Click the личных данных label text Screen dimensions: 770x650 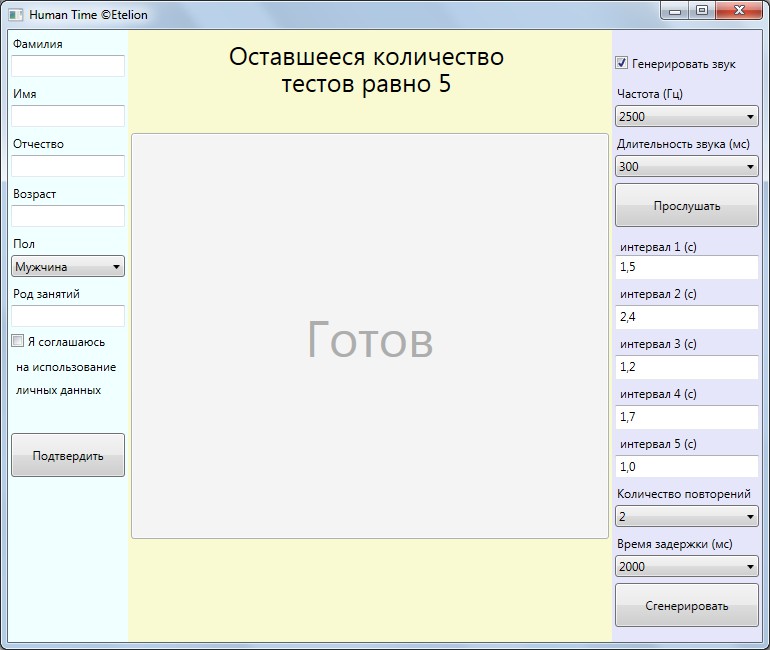tap(58, 390)
